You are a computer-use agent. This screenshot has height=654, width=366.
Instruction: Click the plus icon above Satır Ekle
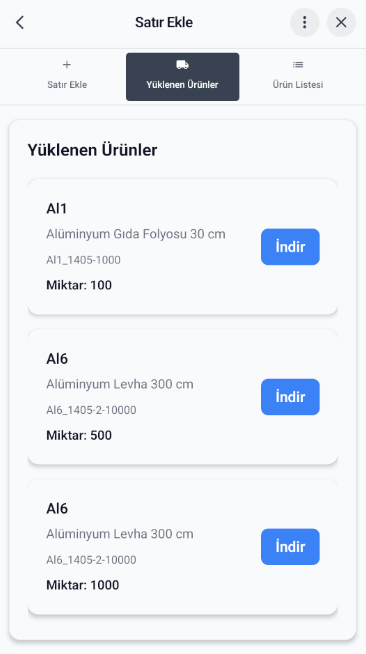coord(67,65)
